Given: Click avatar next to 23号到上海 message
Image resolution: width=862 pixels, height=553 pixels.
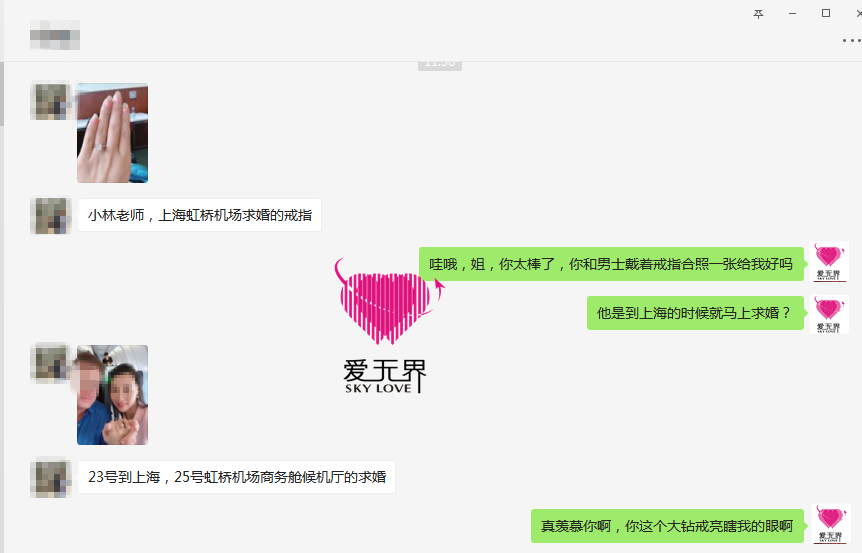Looking at the screenshot, I should point(50,477).
